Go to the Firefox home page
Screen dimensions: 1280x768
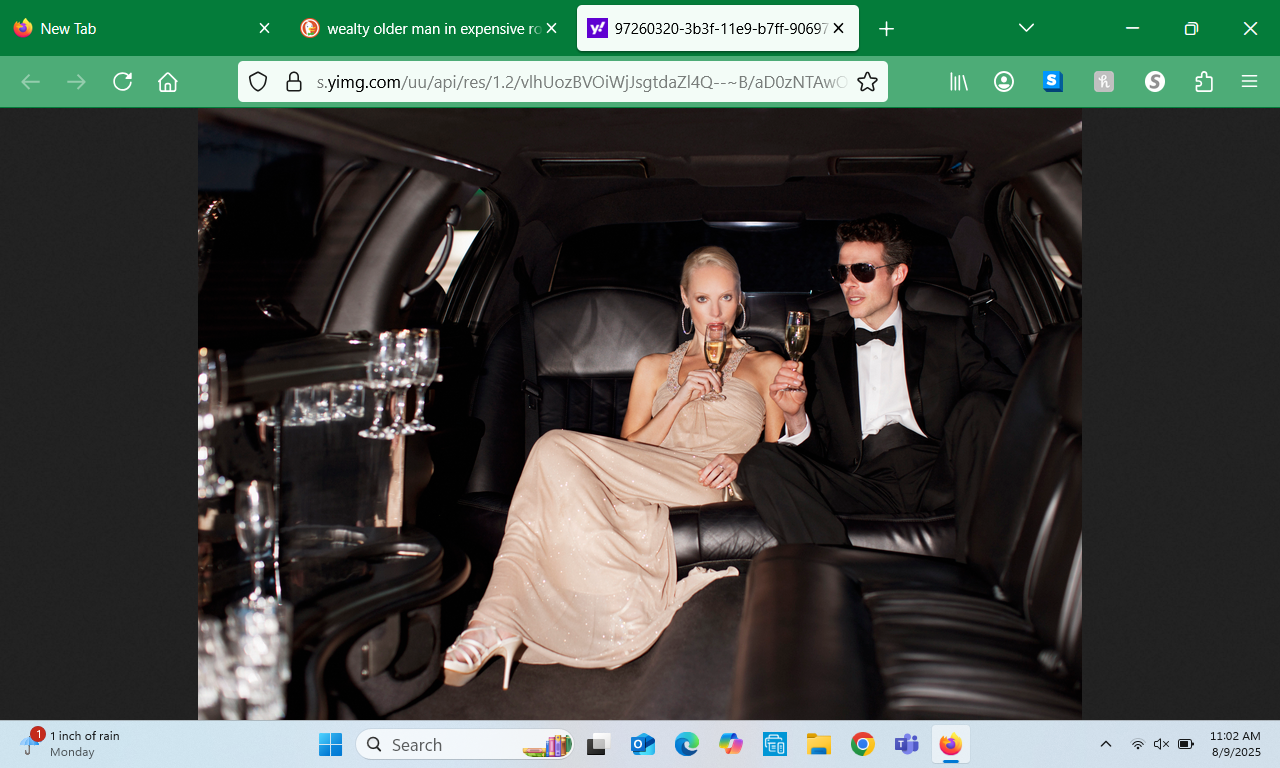point(168,82)
